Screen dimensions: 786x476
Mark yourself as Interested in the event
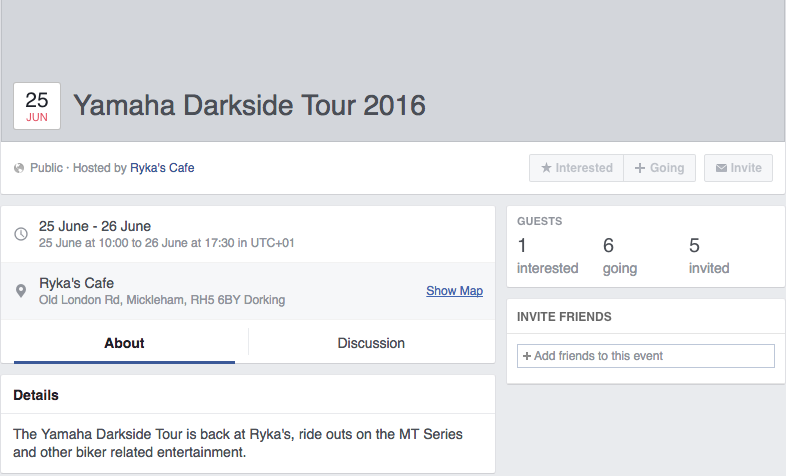[x=576, y=168]
